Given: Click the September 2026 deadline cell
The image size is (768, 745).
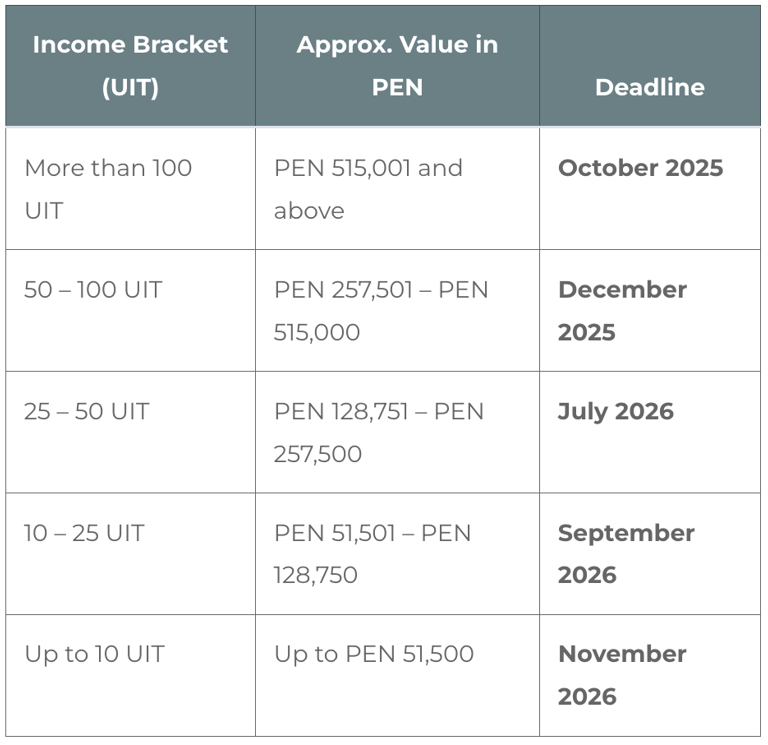Looking at the screenshot, I should click(x=626, y=553).
